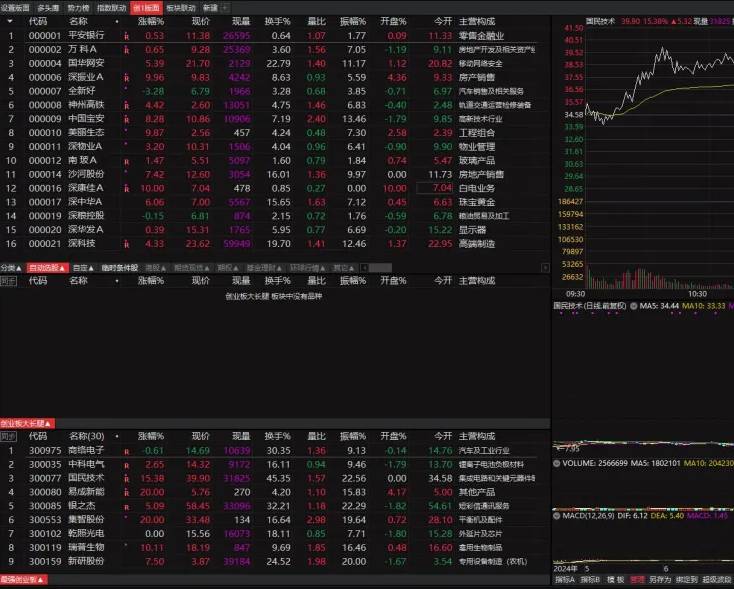Toggle the 同步 button in middle panel

pos(8,281)
